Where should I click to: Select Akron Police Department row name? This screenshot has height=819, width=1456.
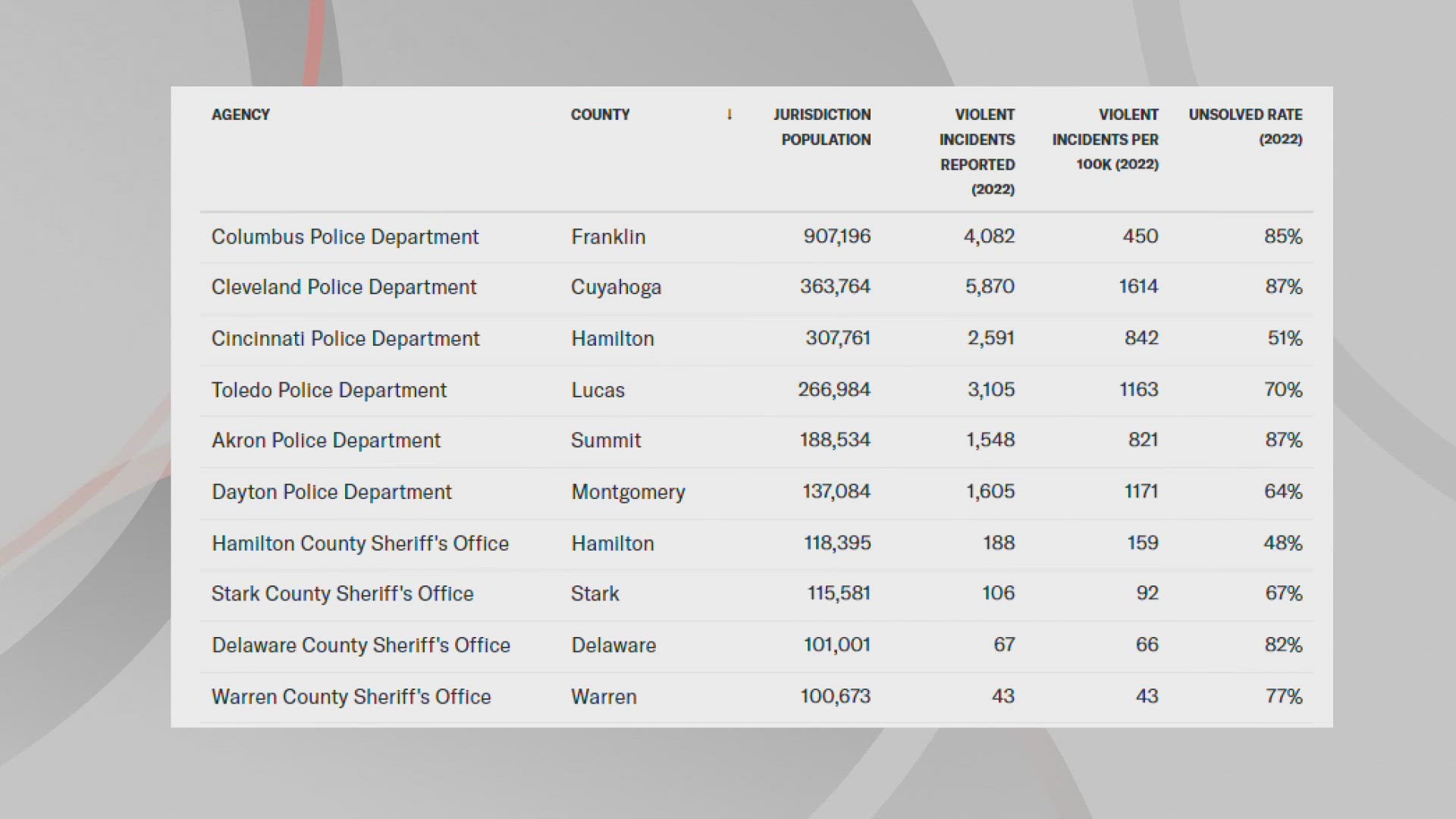coord(326,441)
